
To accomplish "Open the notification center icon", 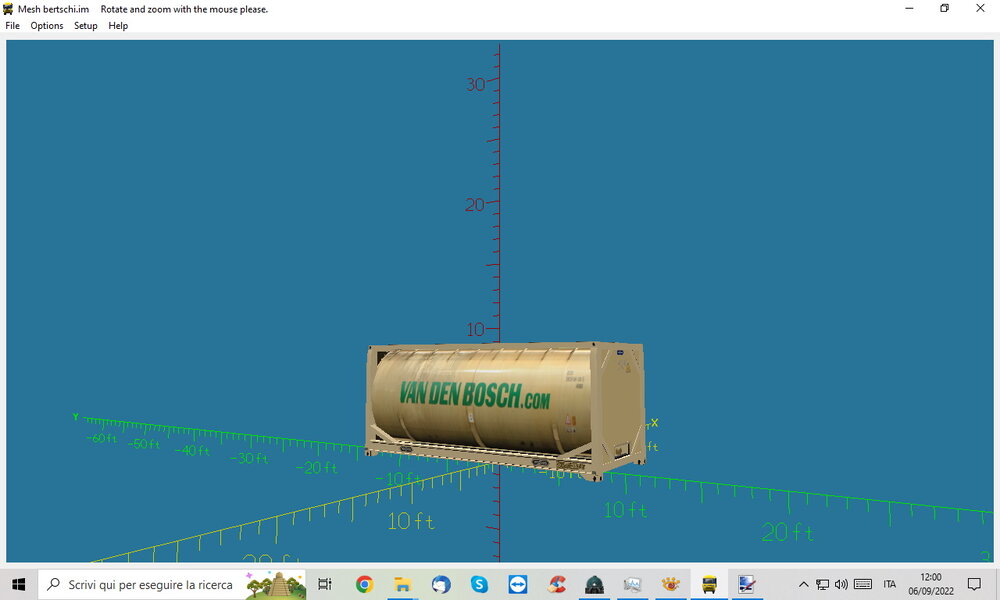I will pyautogui.click(x=974, y=584).
